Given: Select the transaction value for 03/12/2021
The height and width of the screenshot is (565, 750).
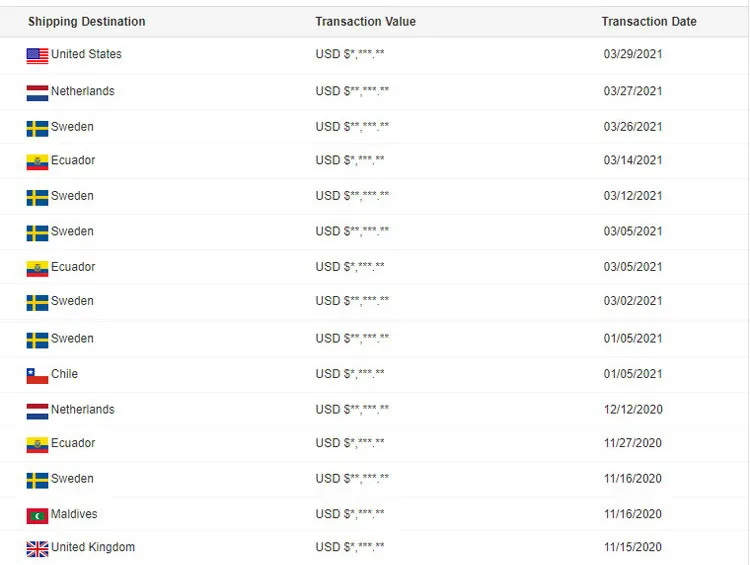Looking at the screenshot, I should (x=352, y=196).
